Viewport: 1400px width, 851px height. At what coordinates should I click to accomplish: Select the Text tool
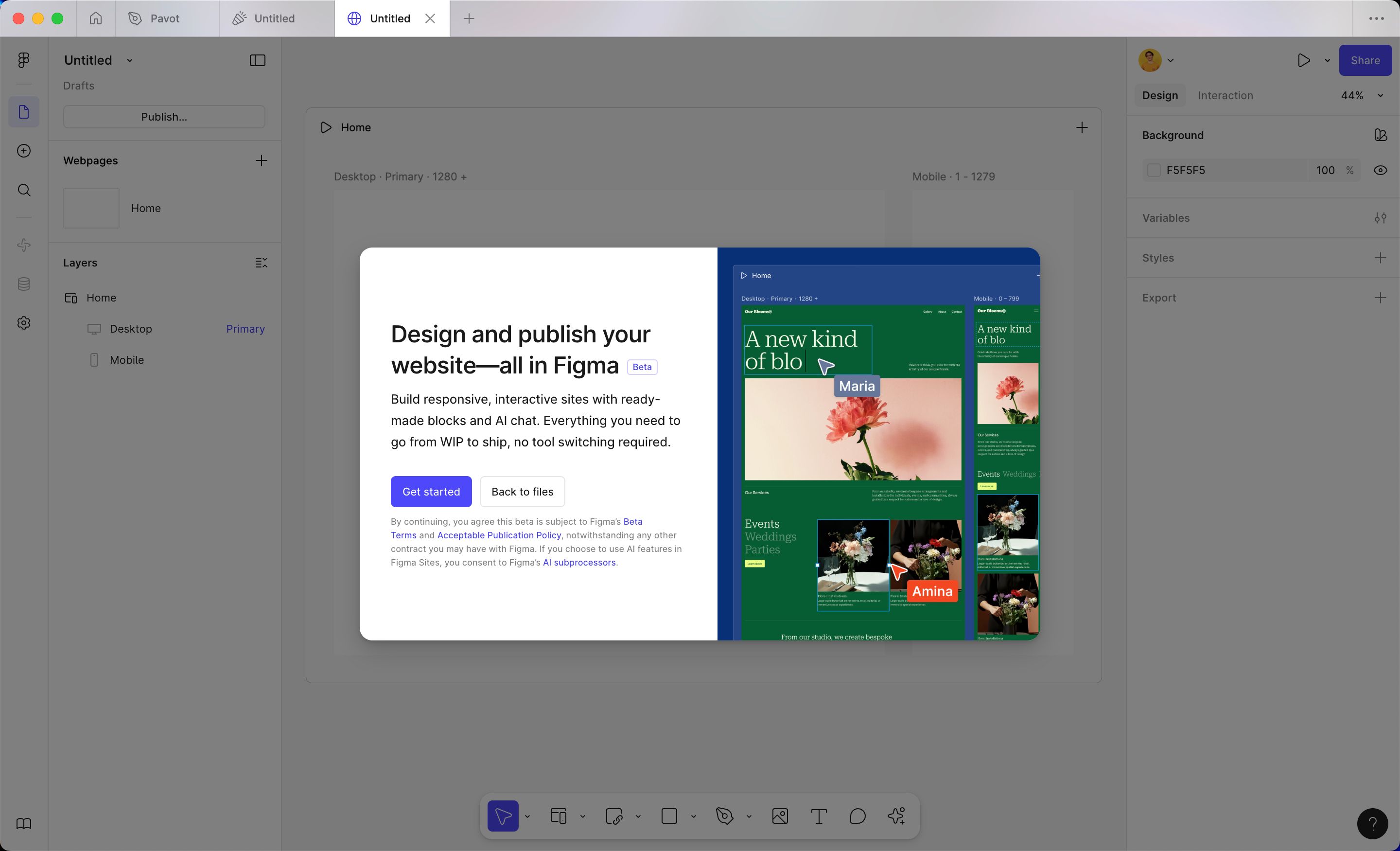click(x=819, y=816)
